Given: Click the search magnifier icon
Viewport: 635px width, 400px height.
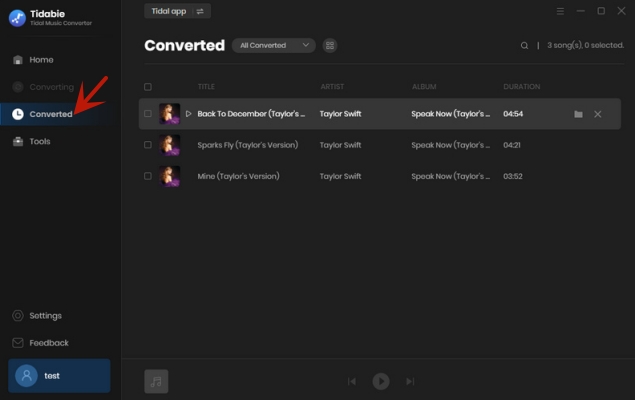Looking at the screenshot, I should [x=524, y=45].
